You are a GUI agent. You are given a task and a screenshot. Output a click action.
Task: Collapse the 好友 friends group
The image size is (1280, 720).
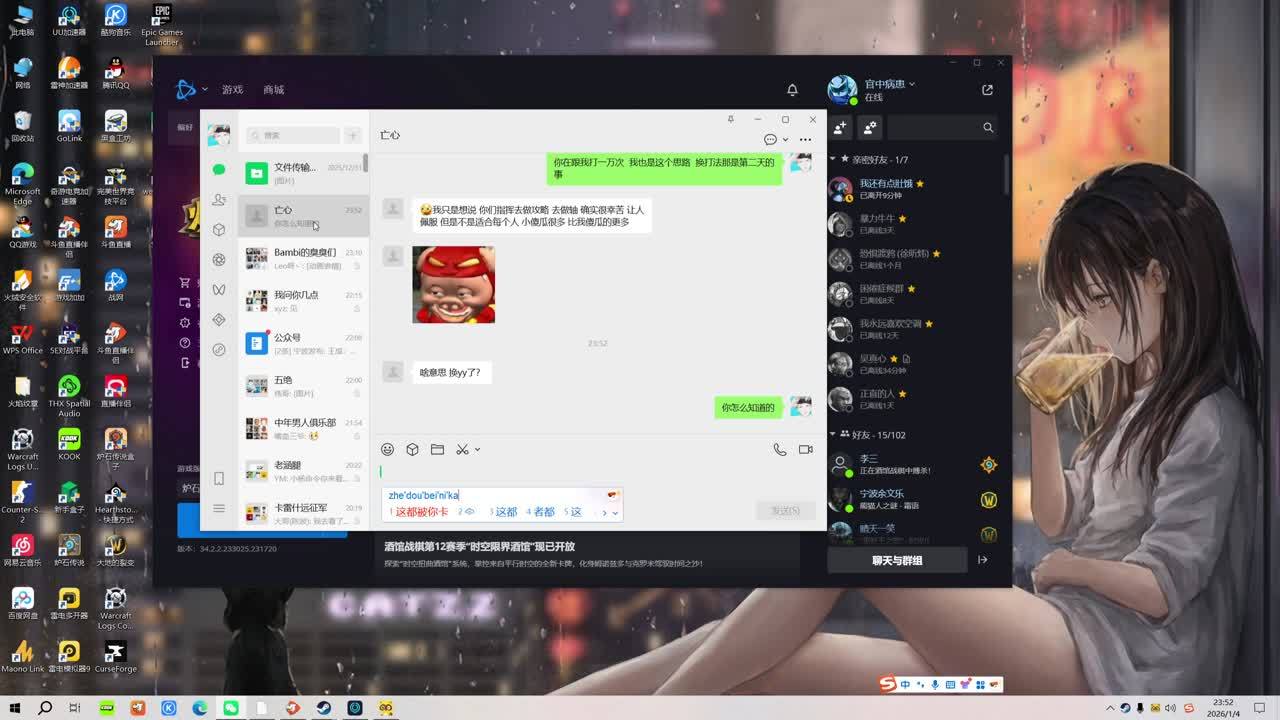pyautogui.click(x=832, y=435)
